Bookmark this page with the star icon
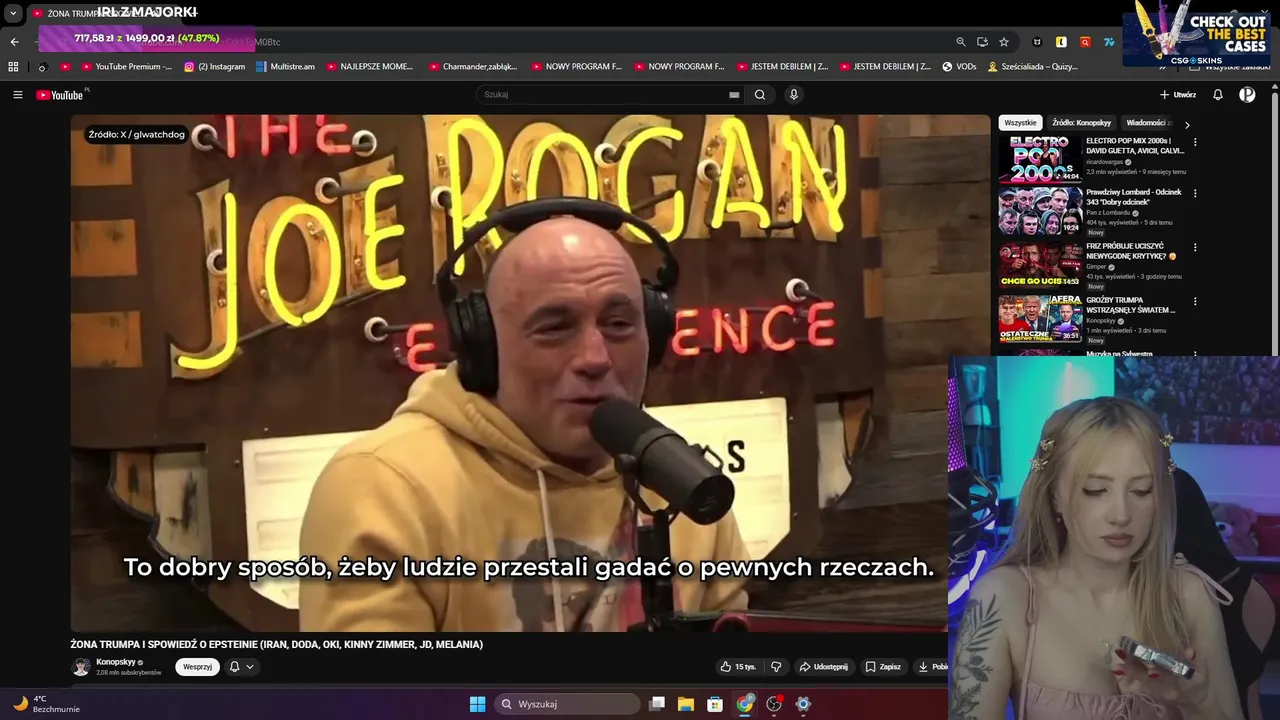 [1004, 42]
